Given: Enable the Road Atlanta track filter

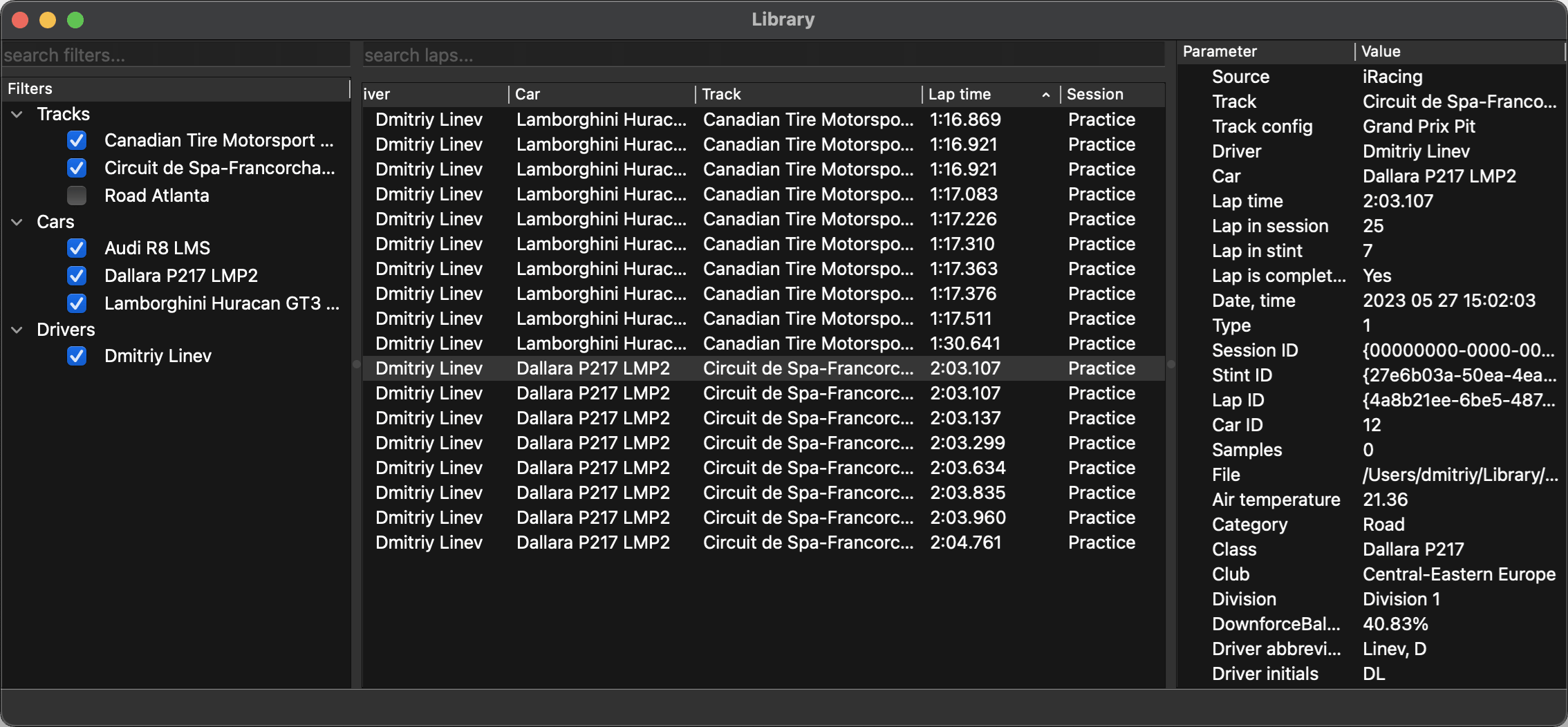Looking at the screenshot, I should pos(77,196).
